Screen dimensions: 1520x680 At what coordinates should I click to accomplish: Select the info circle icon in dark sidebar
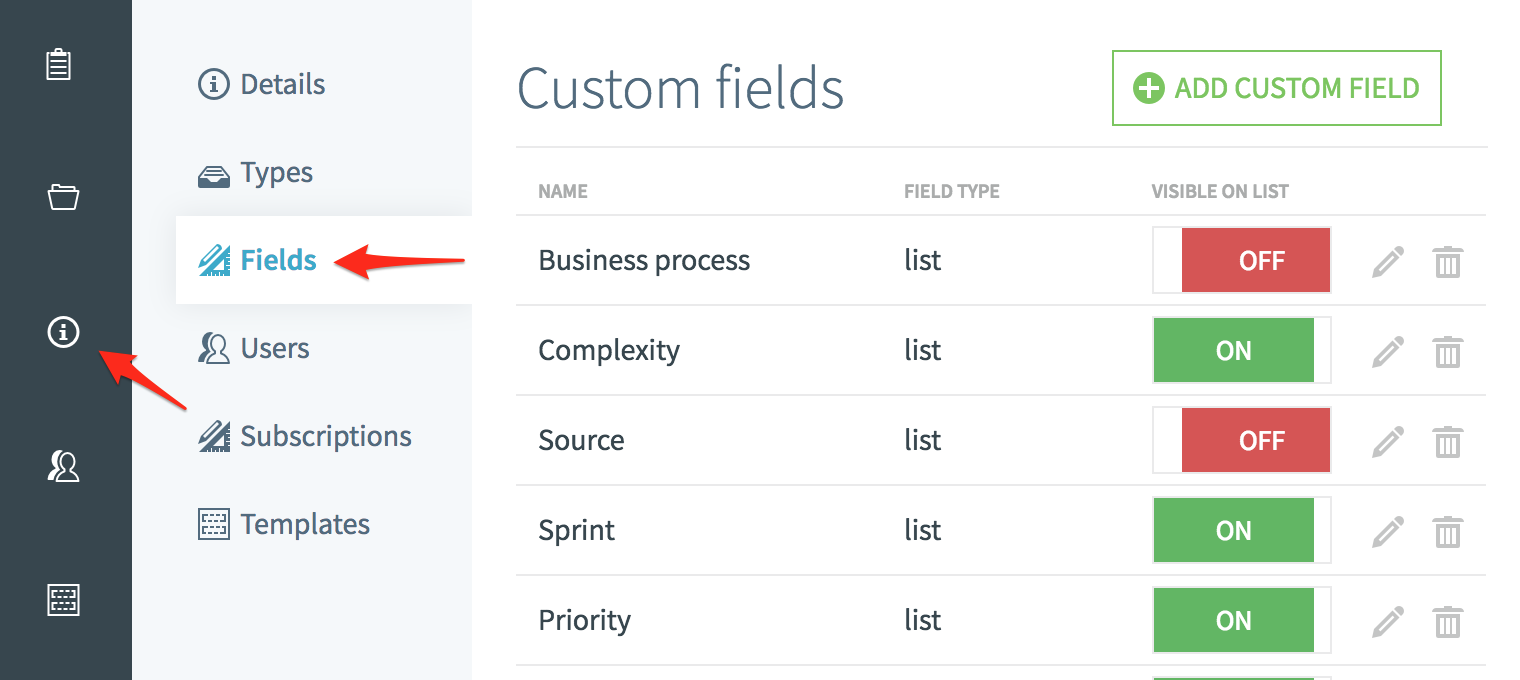63,331
